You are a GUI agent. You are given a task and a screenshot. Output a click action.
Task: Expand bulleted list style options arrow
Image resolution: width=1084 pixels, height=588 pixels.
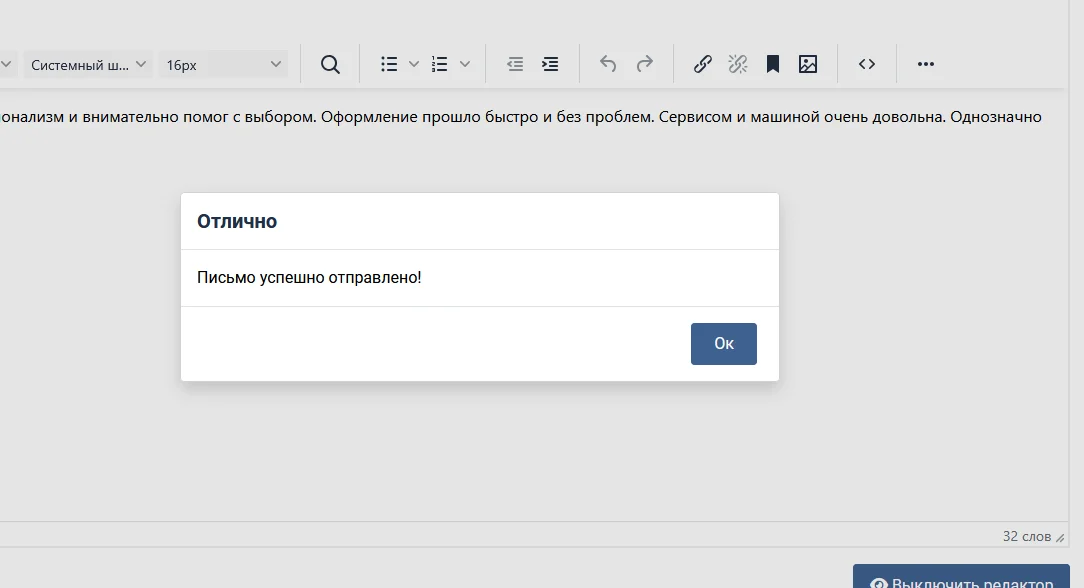pyautogui.click(x=413, y=64)
